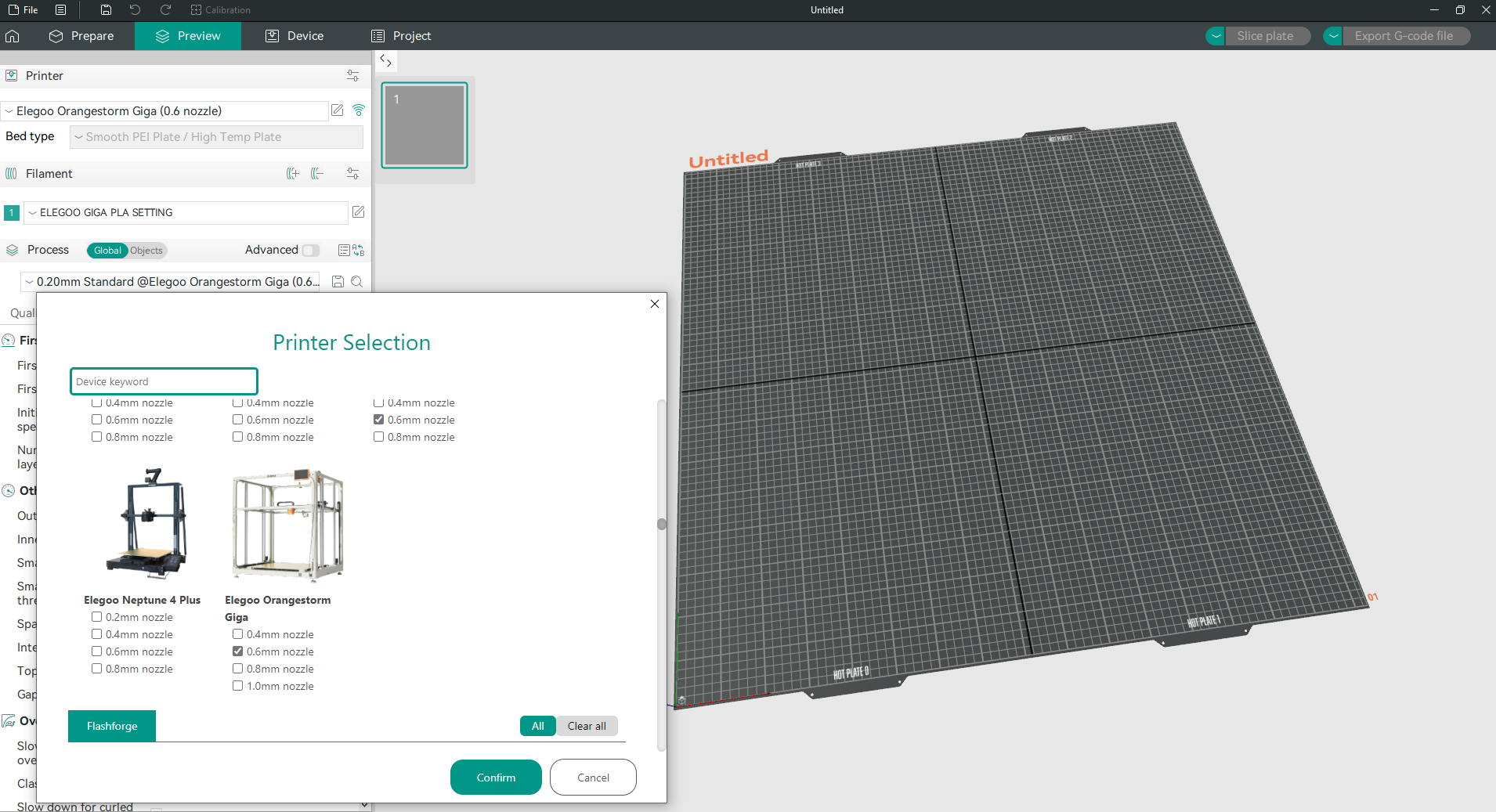The height and width of the screenshot is (812, 1496).
Task: Open the Bed type dropdown
Action: [x=215, y=136]
